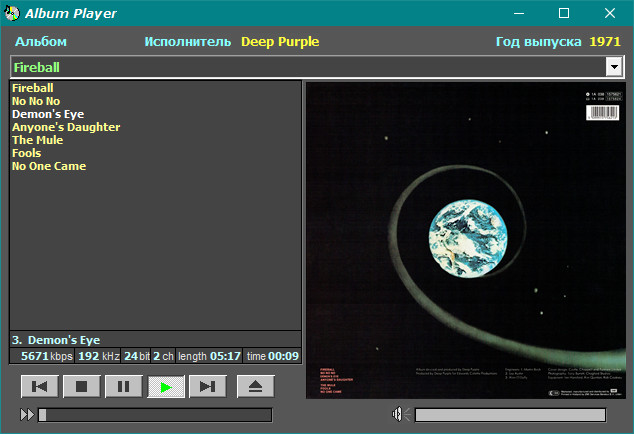Click the Fireball album combo box field

tap(317, 67)
